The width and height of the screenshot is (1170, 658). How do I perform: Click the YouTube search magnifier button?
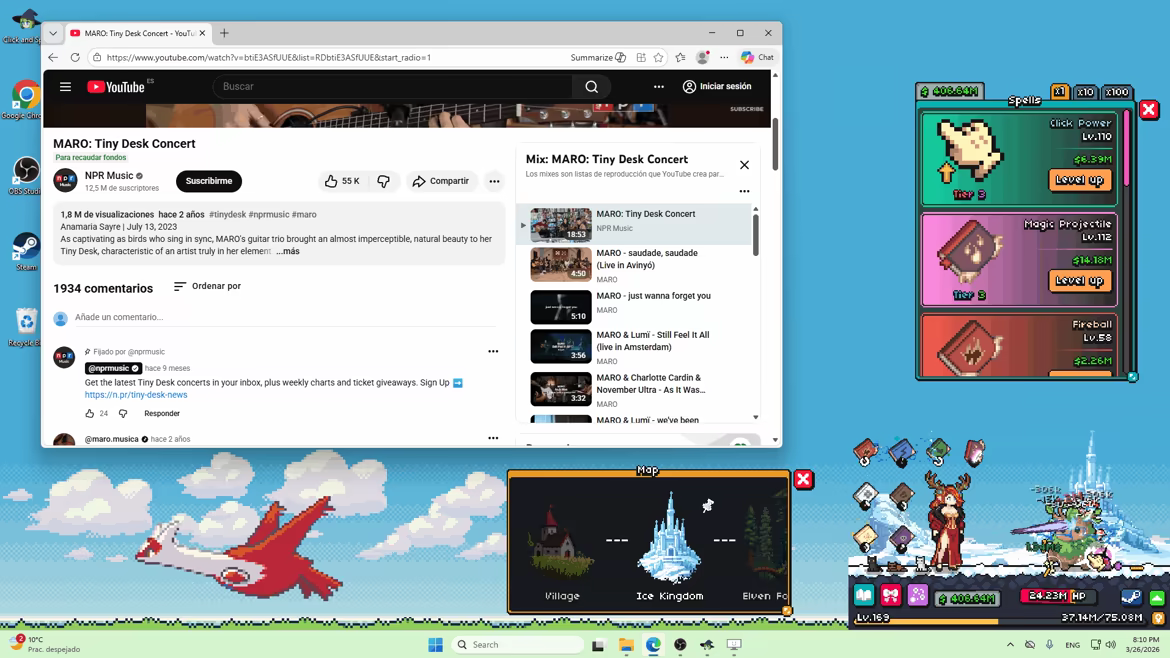click(592, 87)
